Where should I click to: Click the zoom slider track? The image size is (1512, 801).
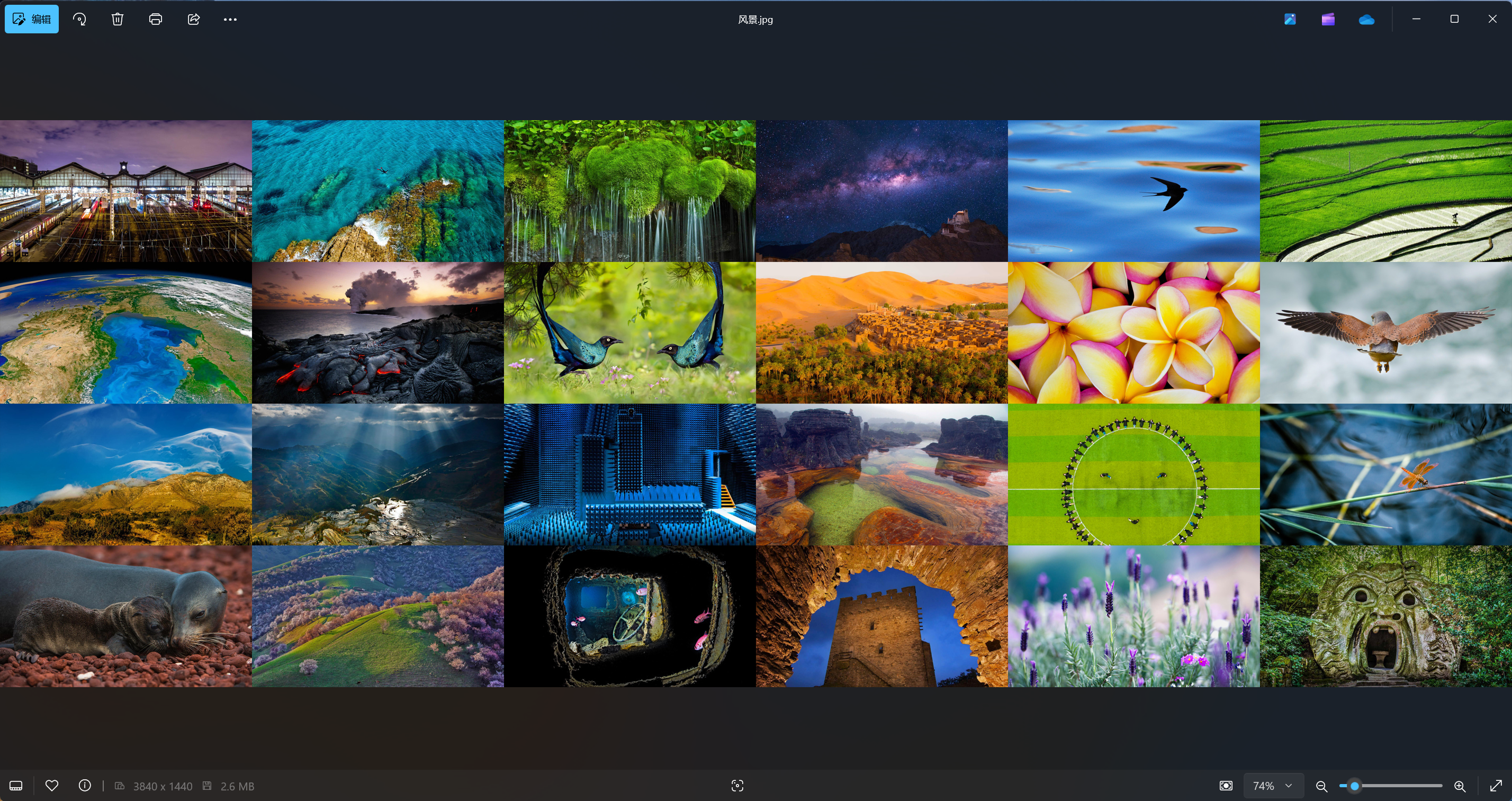pos(1409,786)
